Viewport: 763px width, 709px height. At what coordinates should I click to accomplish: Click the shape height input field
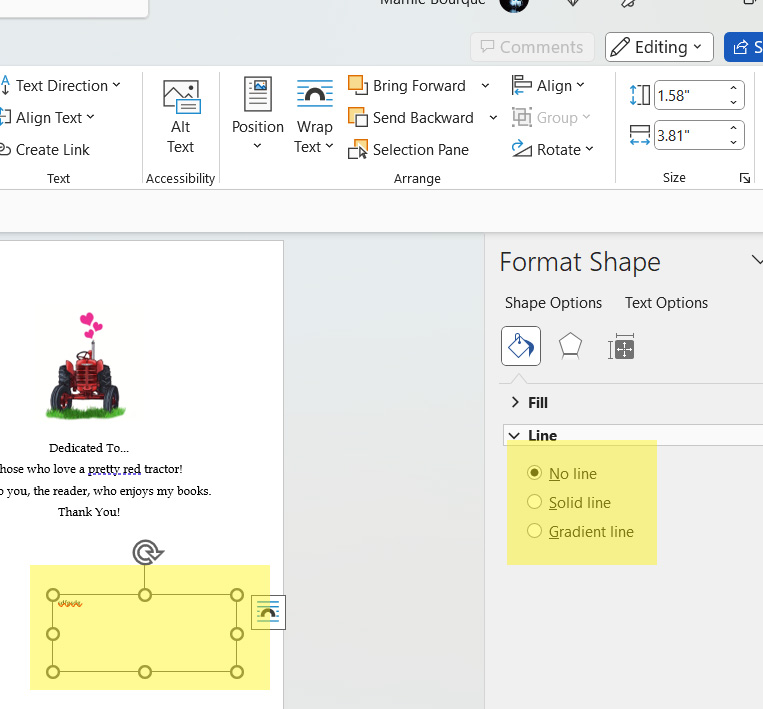pyautogui.click(x=690, y=96)
